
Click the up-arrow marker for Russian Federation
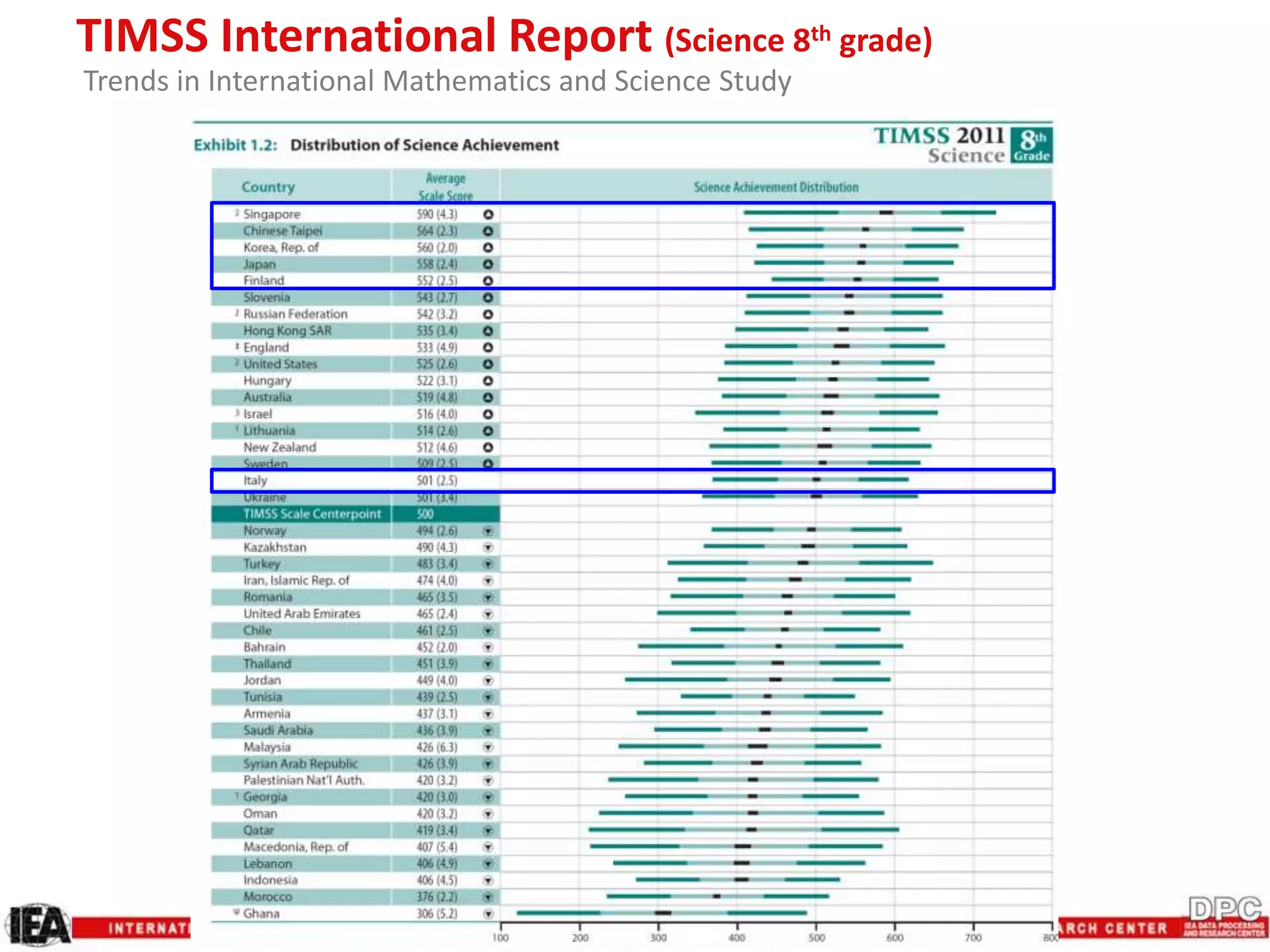[x=488, y=314]
